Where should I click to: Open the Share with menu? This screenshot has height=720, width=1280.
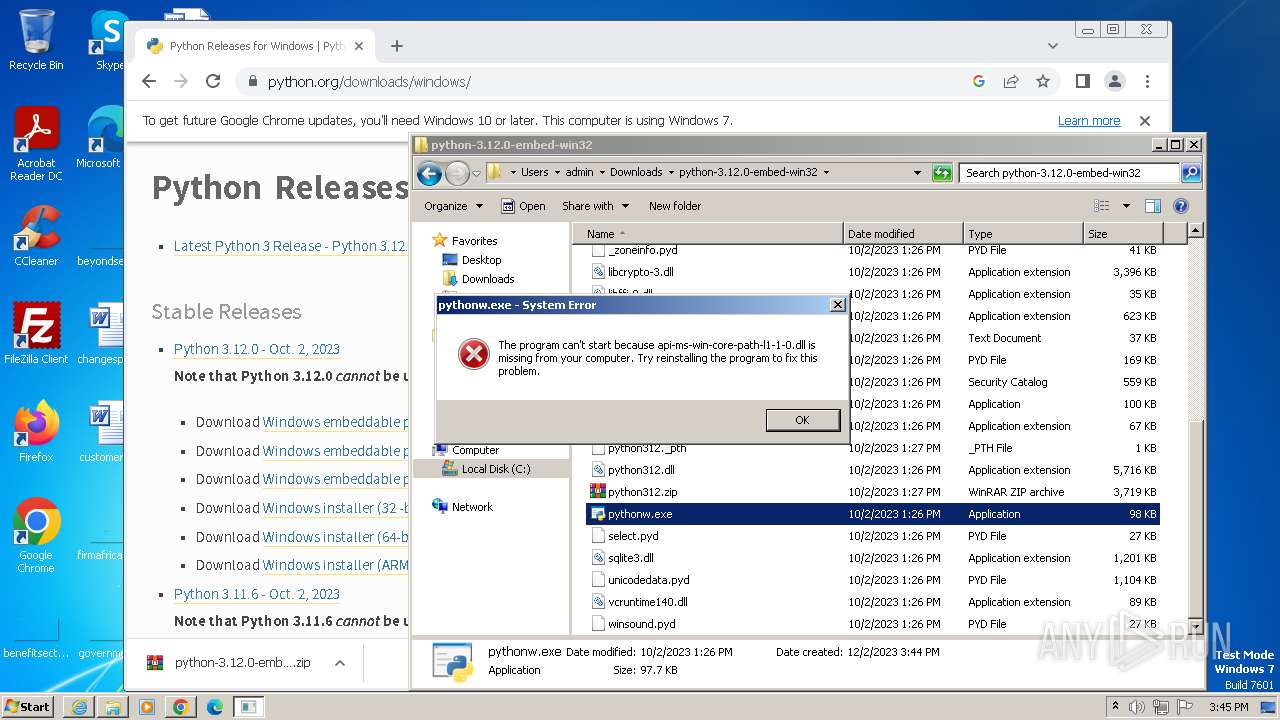point(595,206)
